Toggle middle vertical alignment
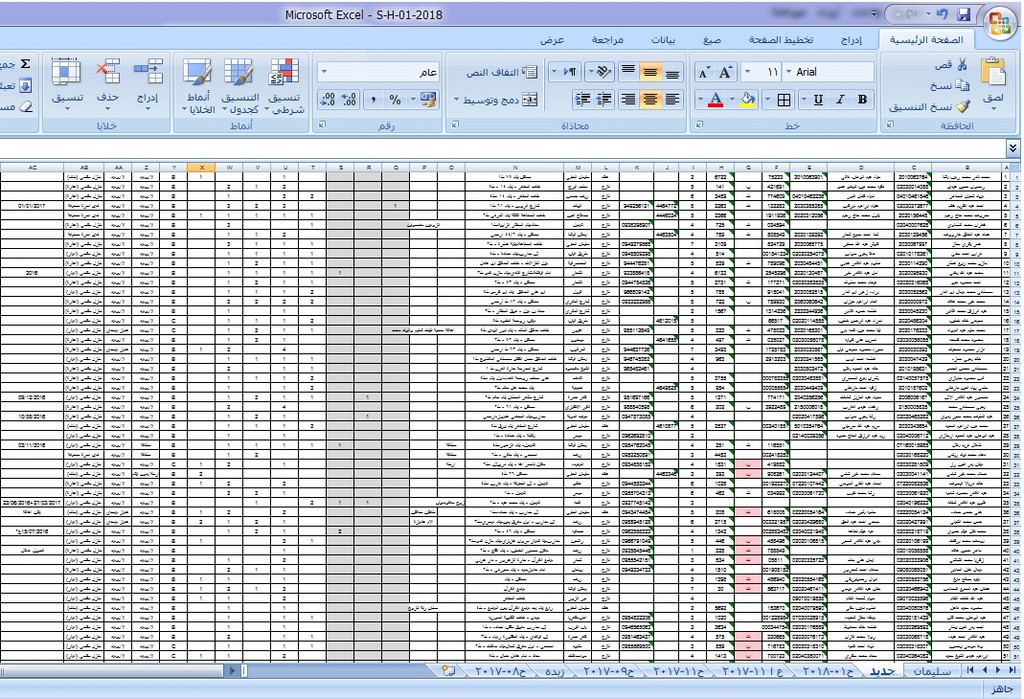The image size is (1024, 699). click(650, 72)
